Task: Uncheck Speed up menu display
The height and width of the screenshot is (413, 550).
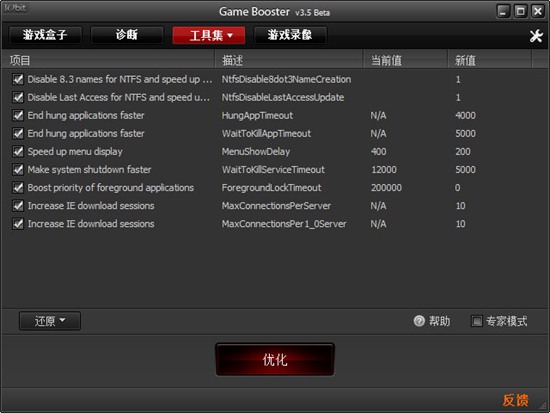Action: click(18, 152)
